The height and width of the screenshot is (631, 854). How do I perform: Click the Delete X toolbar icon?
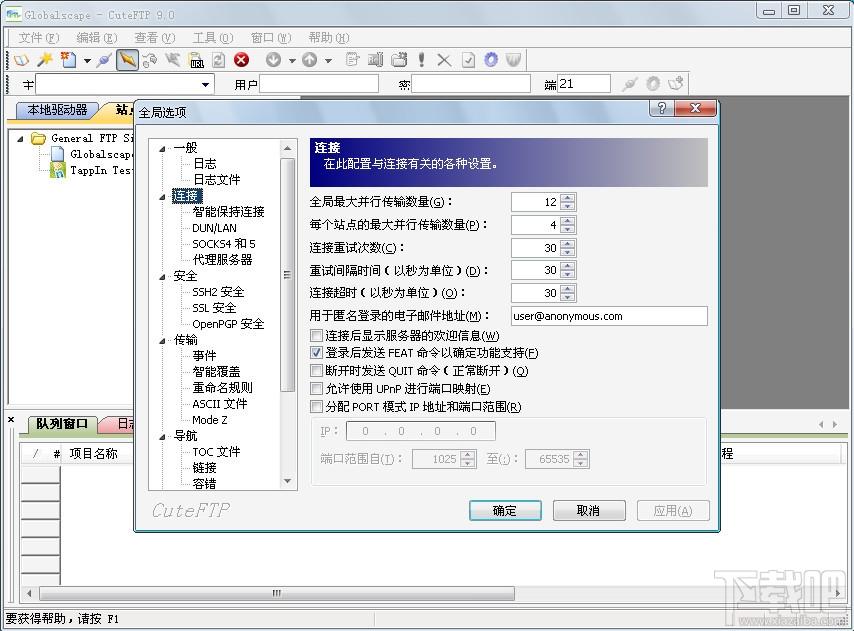coord(444,60)
